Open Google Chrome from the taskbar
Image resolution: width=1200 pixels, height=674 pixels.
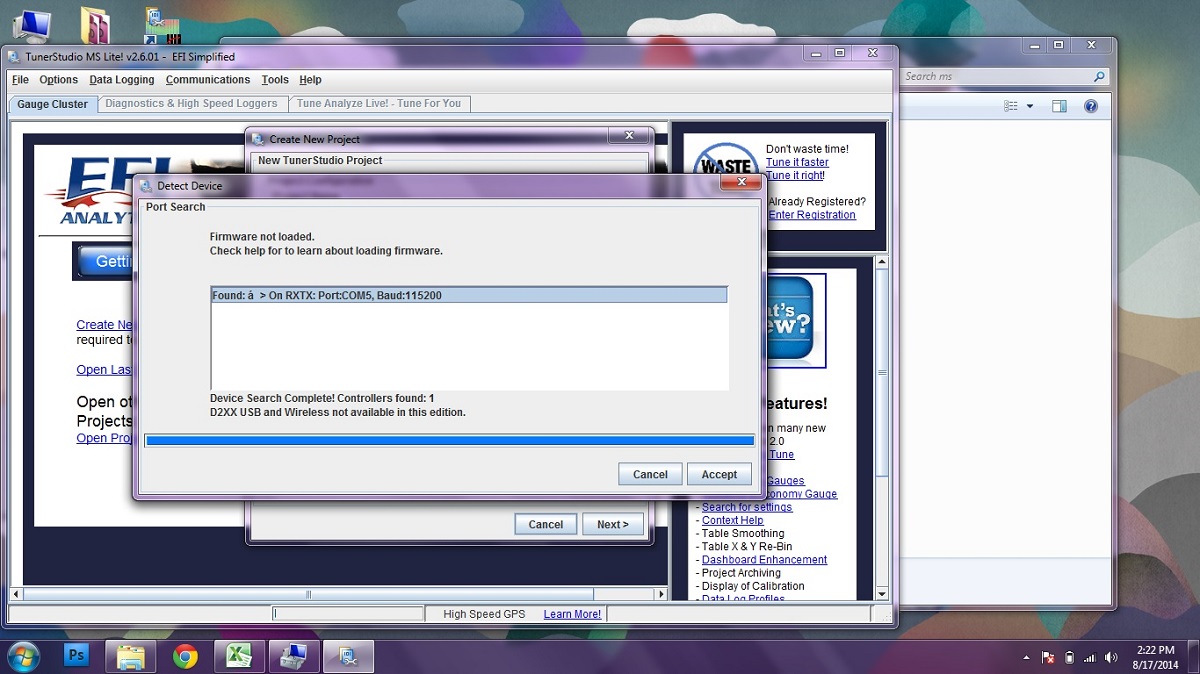click(185, 656)
